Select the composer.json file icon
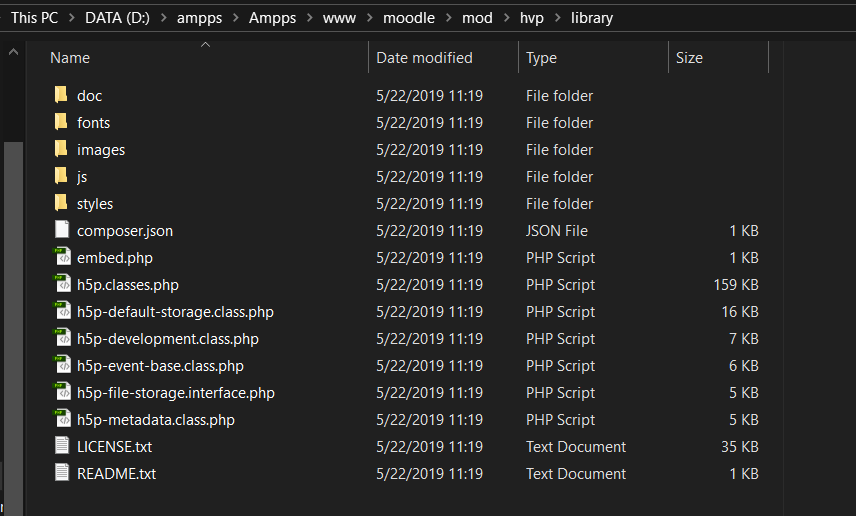856x516 pixels. pyautogui.click(x=62, y=230)
